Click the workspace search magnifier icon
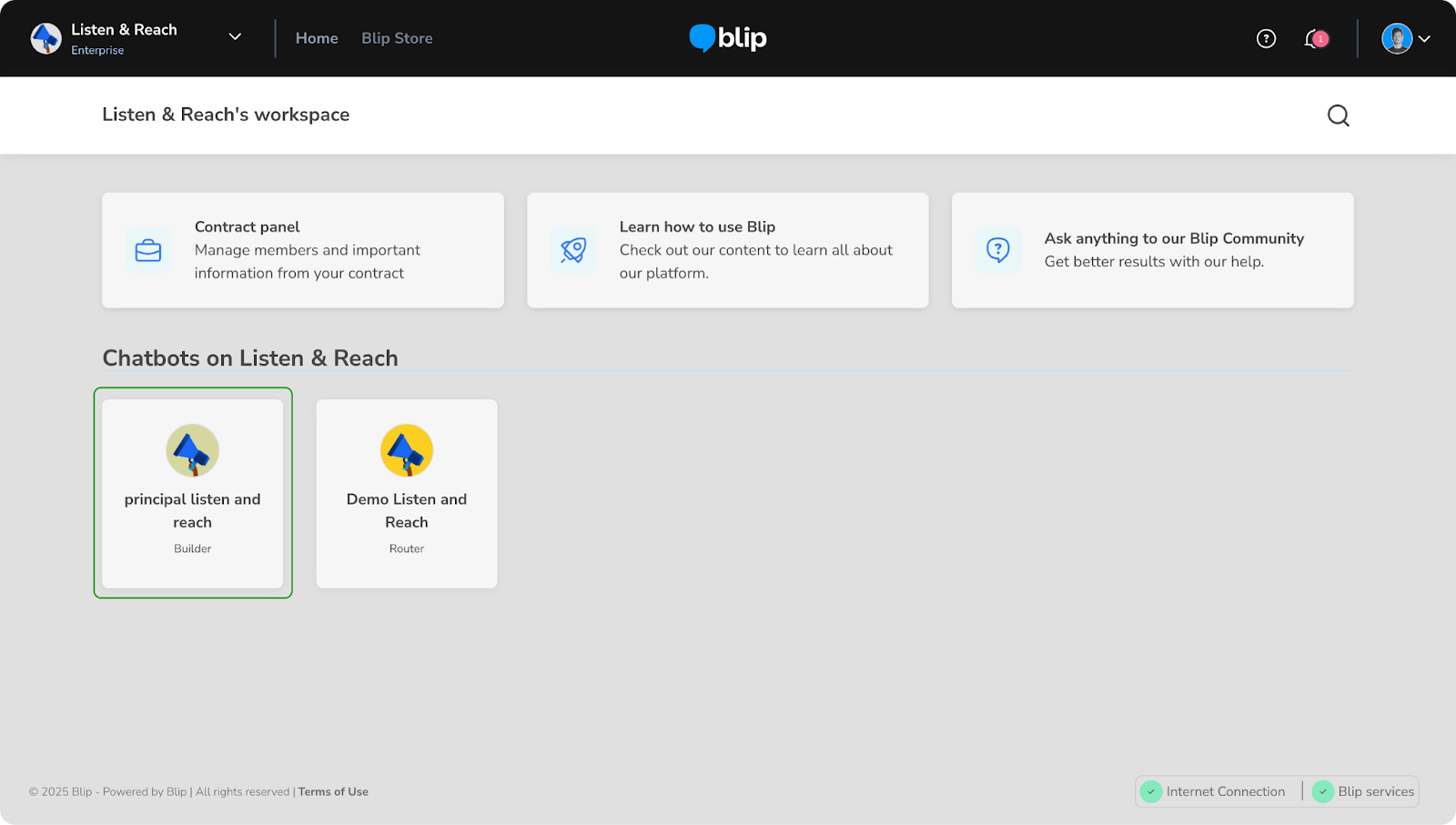This screenshot has width=1456, height=825. (1338, 116)
